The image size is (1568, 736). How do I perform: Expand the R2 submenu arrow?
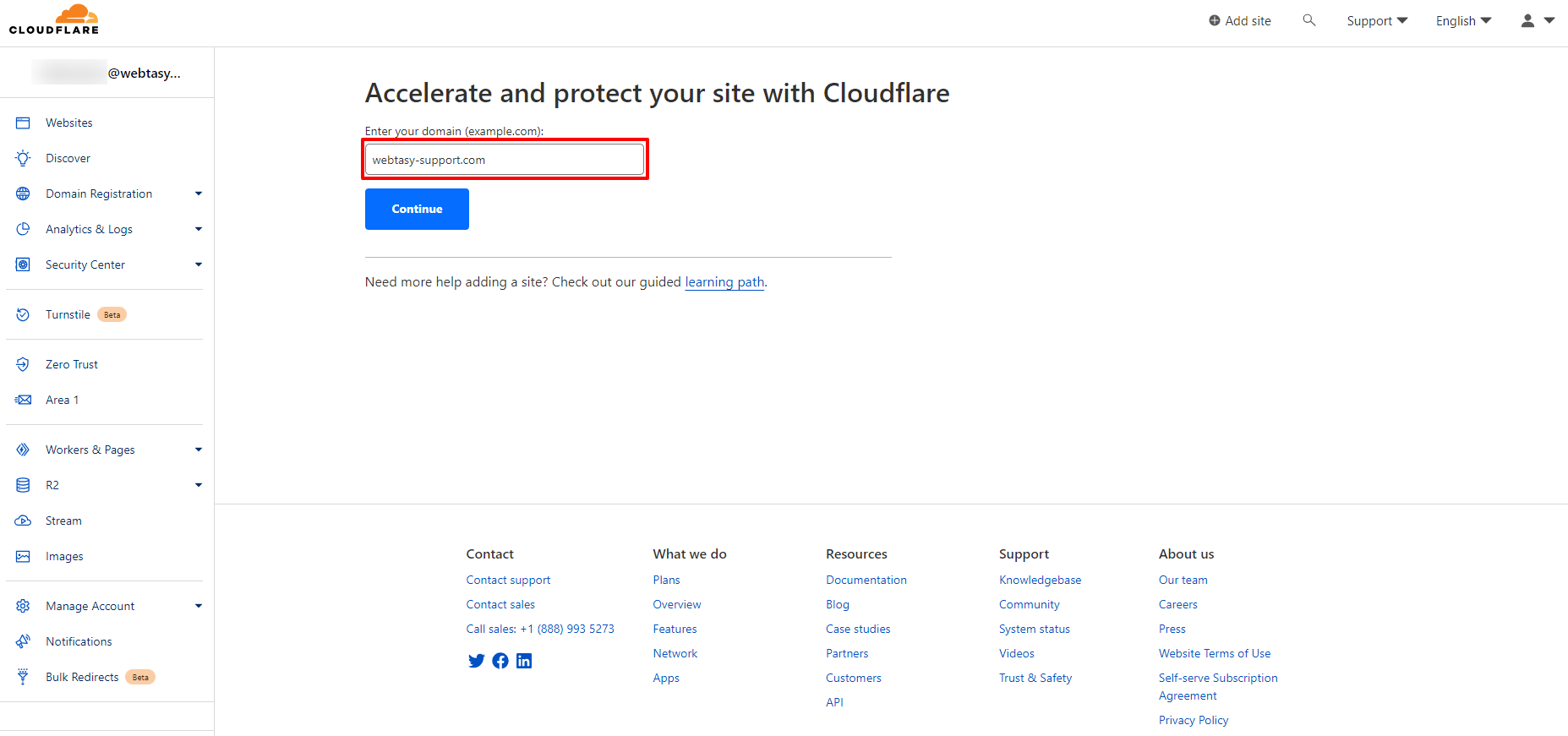click(199, 485)
